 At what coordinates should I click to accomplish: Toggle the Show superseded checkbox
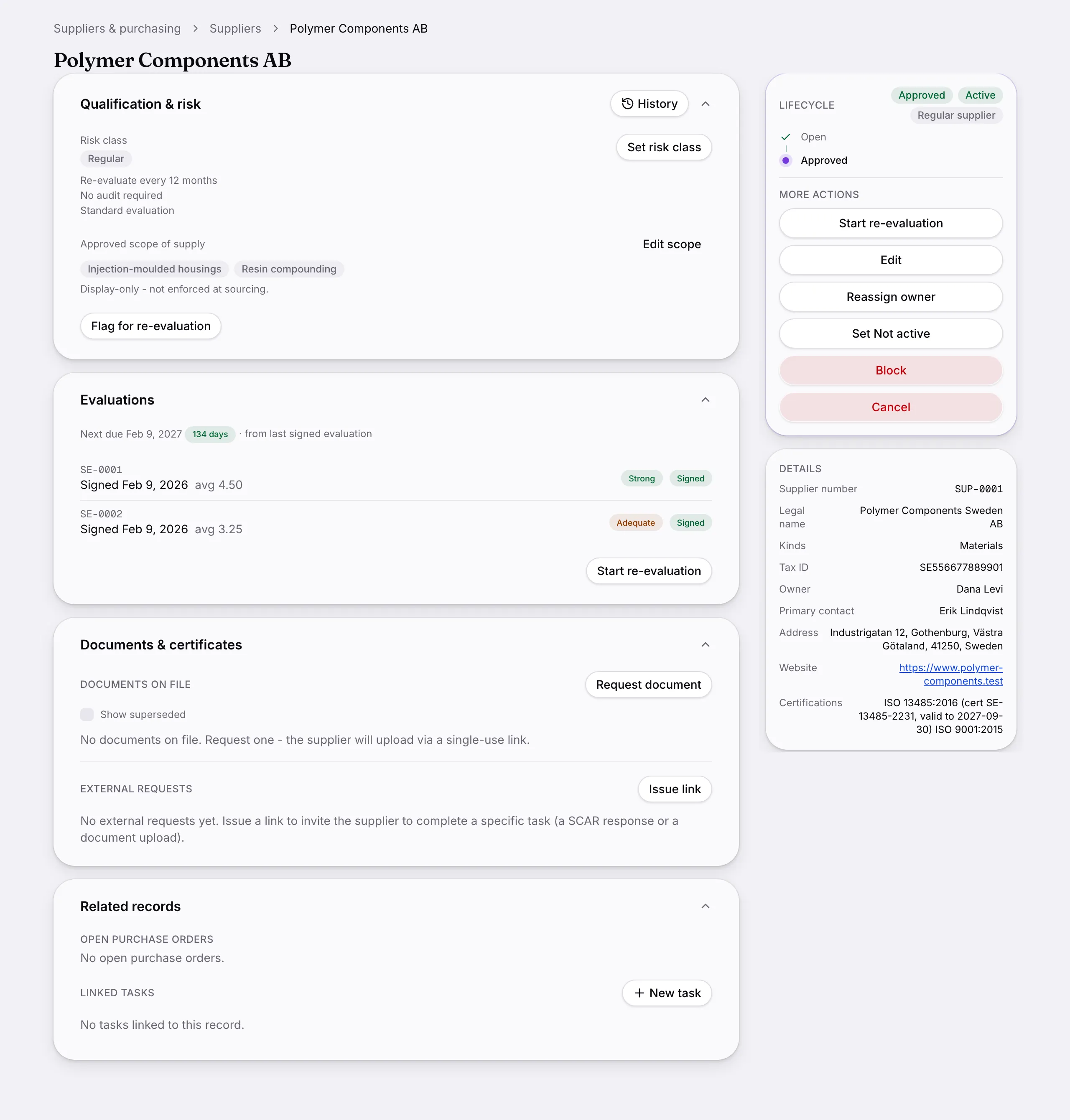tap(87, 715)
